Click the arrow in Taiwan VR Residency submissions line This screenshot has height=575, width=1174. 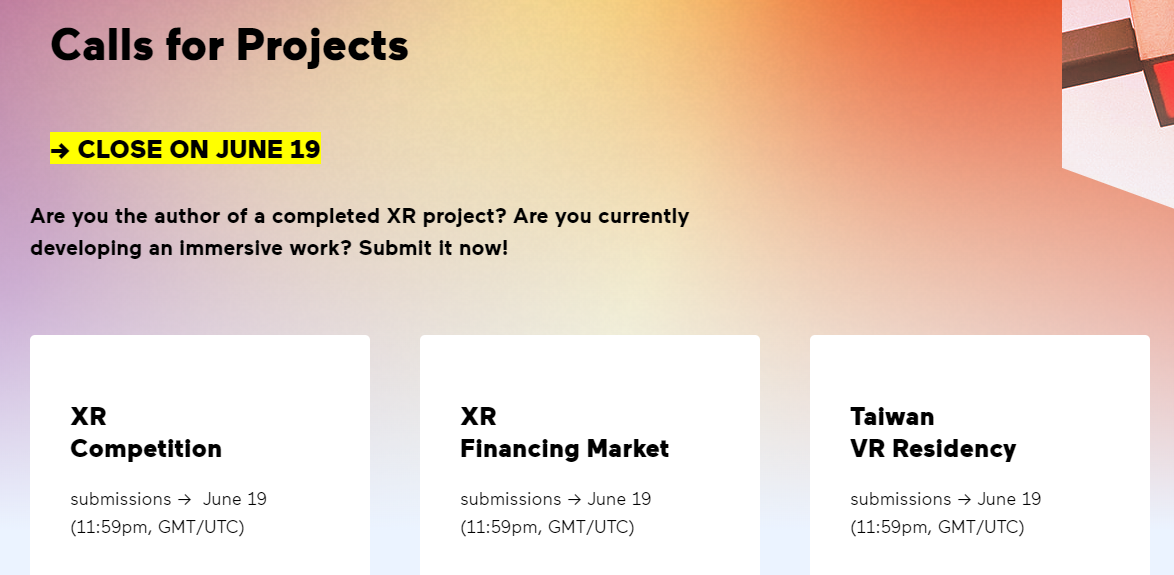click(x=964, y=499)
